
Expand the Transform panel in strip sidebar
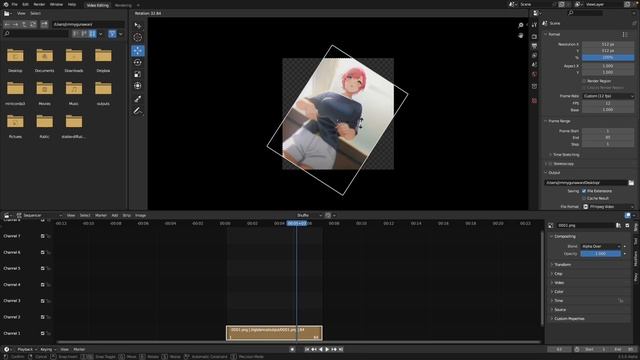(562, 264)
